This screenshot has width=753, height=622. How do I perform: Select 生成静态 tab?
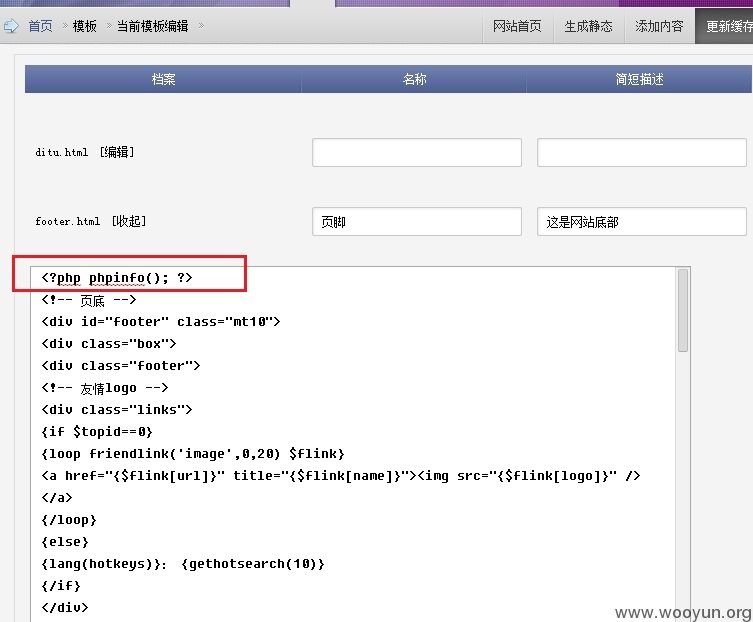click(589, 26)
